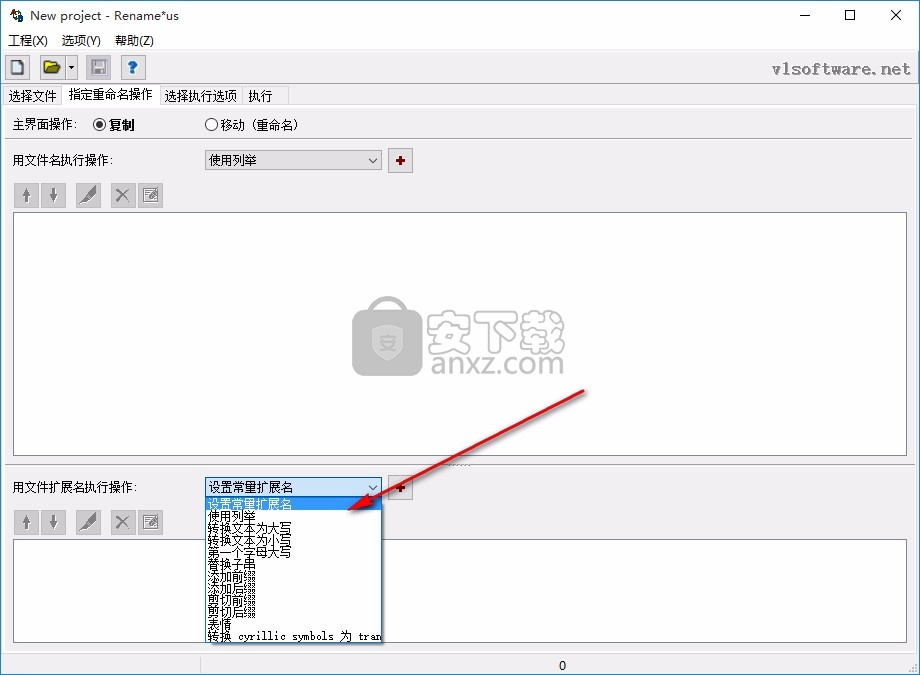Open the 选项(Y) menu
The width and height of the screenshot is (920, 675).
(81, 40)
